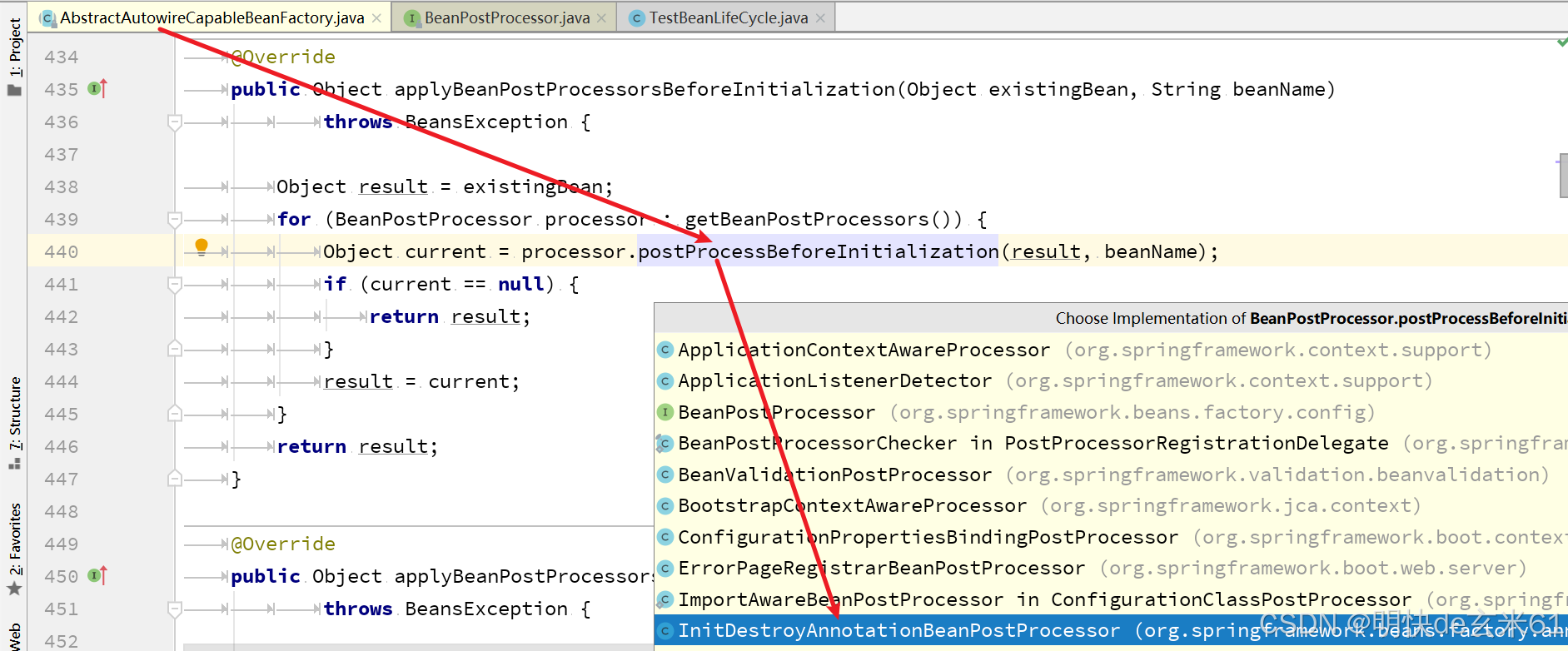Select ApplicationListenerDetector implementation
This screenshot has height=651, width=1568.
(1111, 381)
